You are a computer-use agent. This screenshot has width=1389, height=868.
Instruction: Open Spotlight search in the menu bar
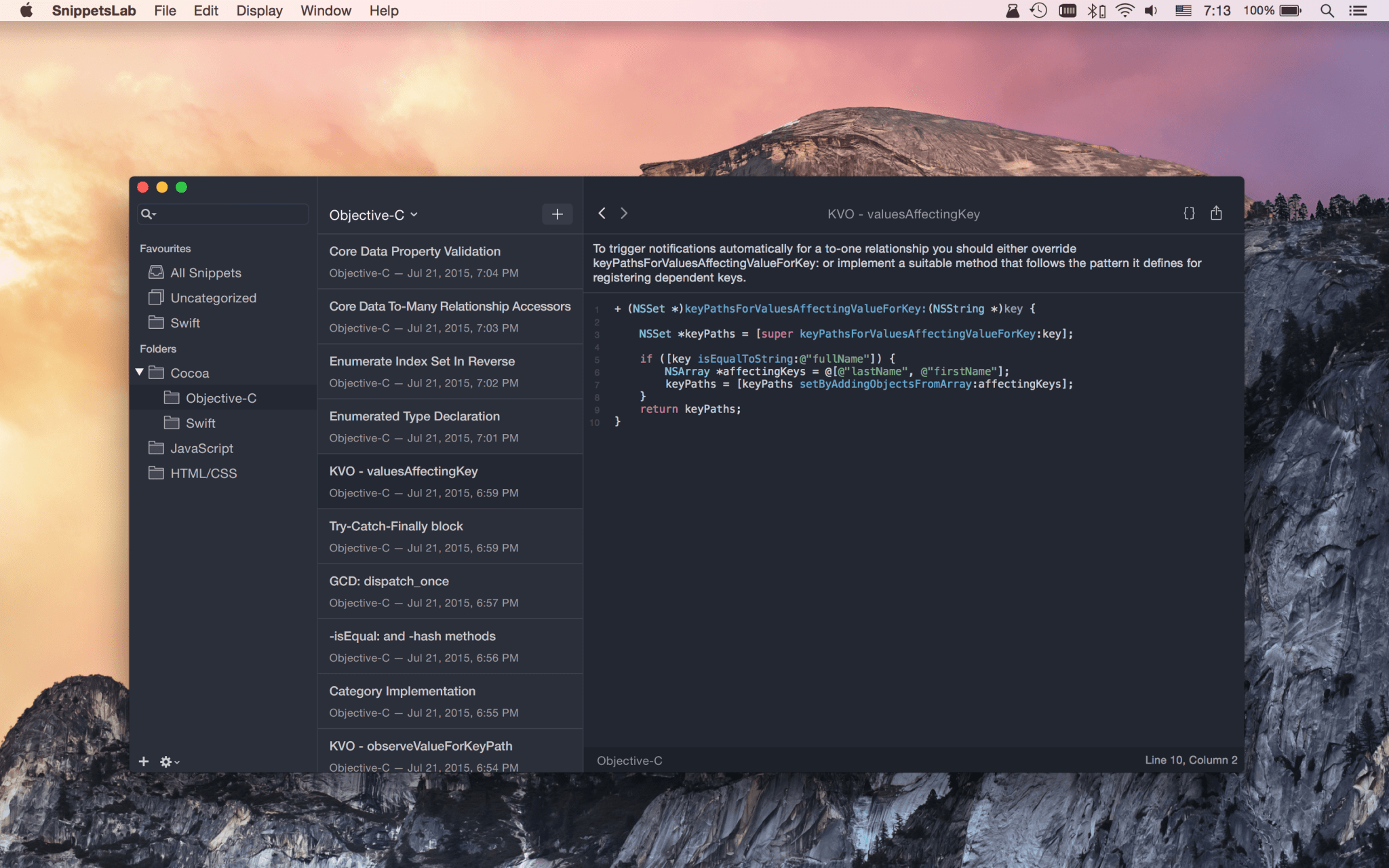tap(1327, 11)
